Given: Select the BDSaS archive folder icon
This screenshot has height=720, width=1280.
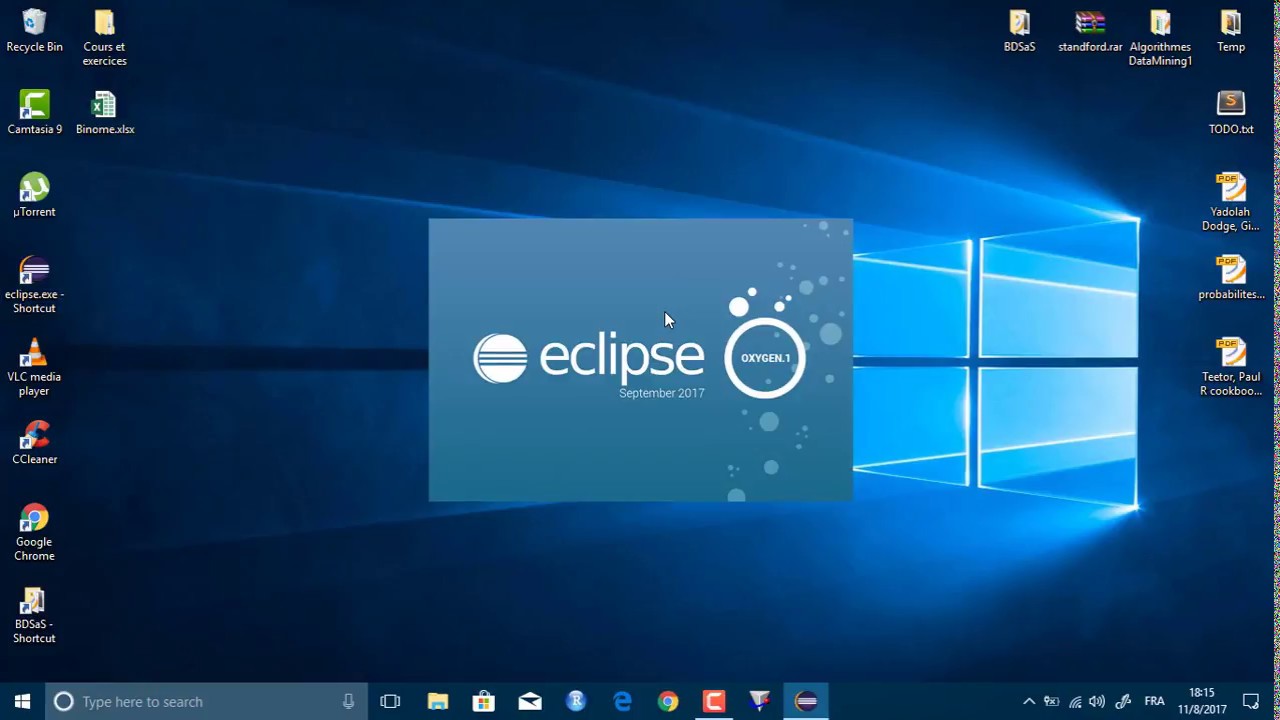Looking at the screenshot, I should pyautogui.click(x=1019, y=31).
